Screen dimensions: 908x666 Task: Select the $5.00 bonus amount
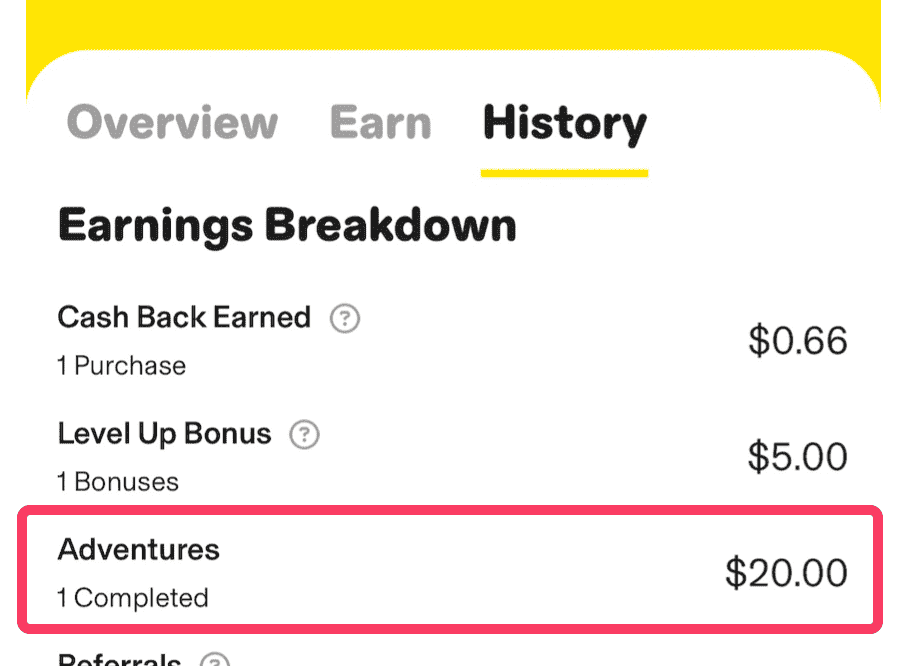coord(797,457)
